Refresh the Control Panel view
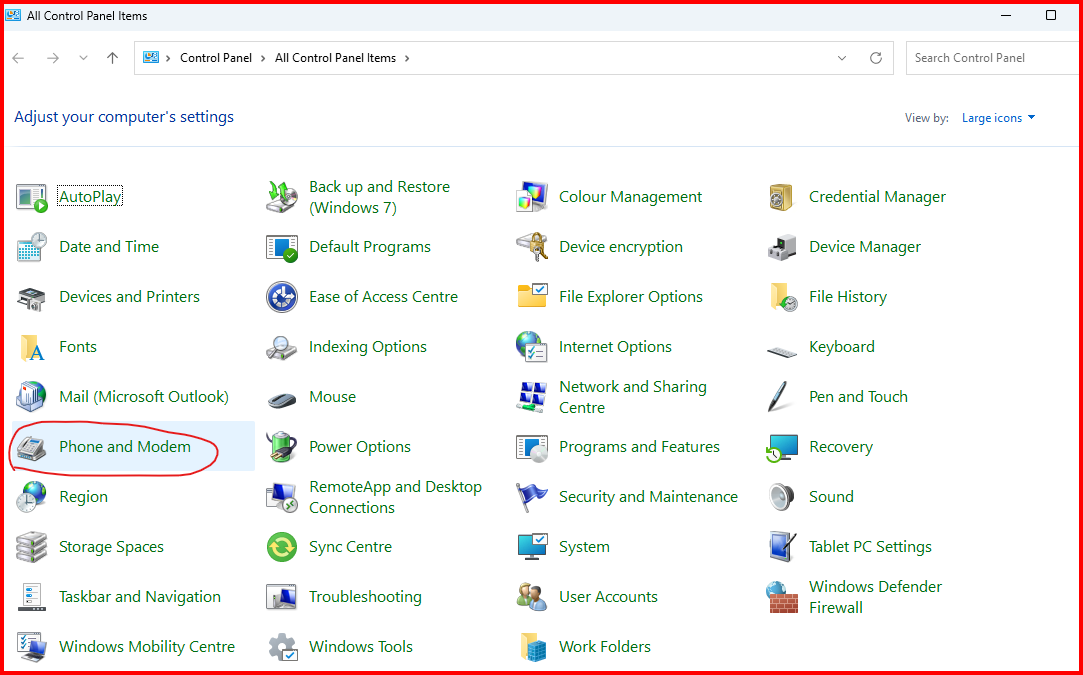Screen dimensions: 1083x675 [x=876, y=58]
